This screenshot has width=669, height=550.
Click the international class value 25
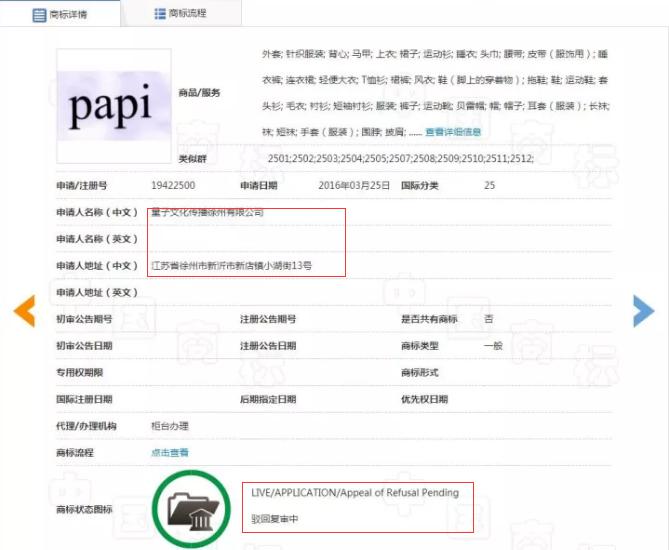[489, 186]
